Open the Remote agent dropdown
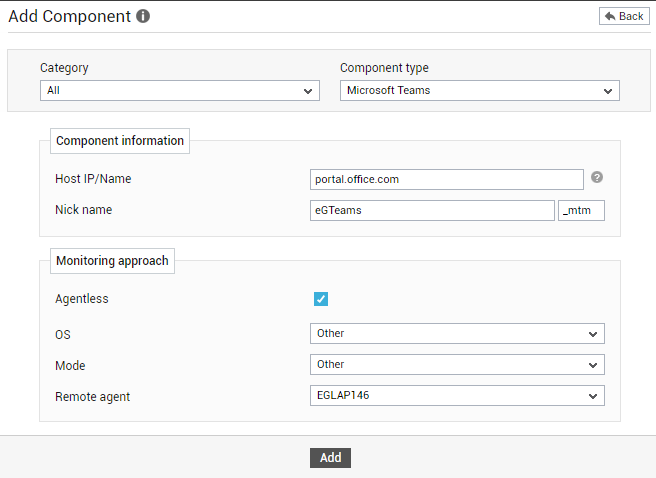This screenshot has width=656, height=478. tap(457, 396)
